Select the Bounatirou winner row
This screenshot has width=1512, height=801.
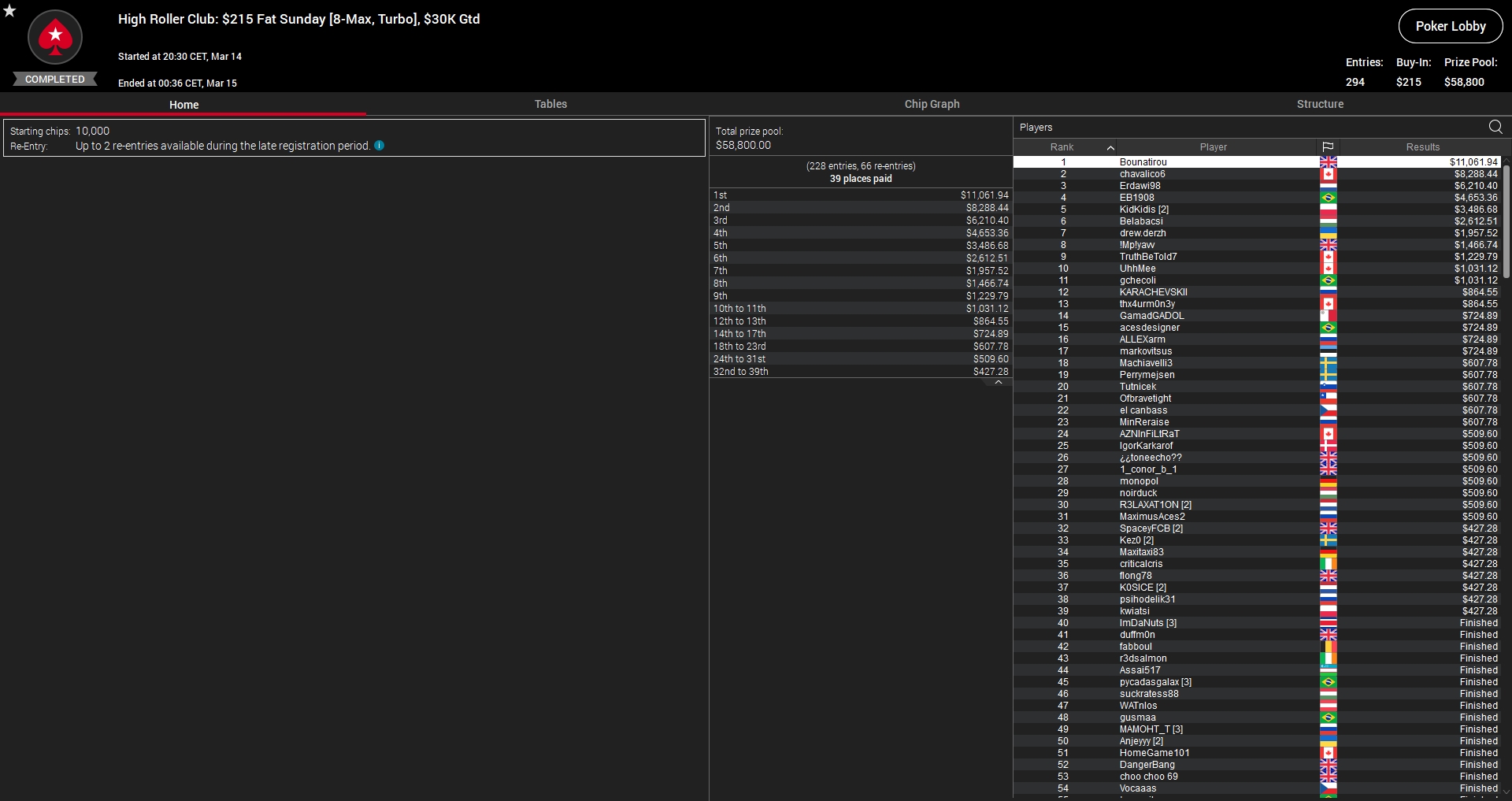pyautogui.click(x=1258, y=162)
